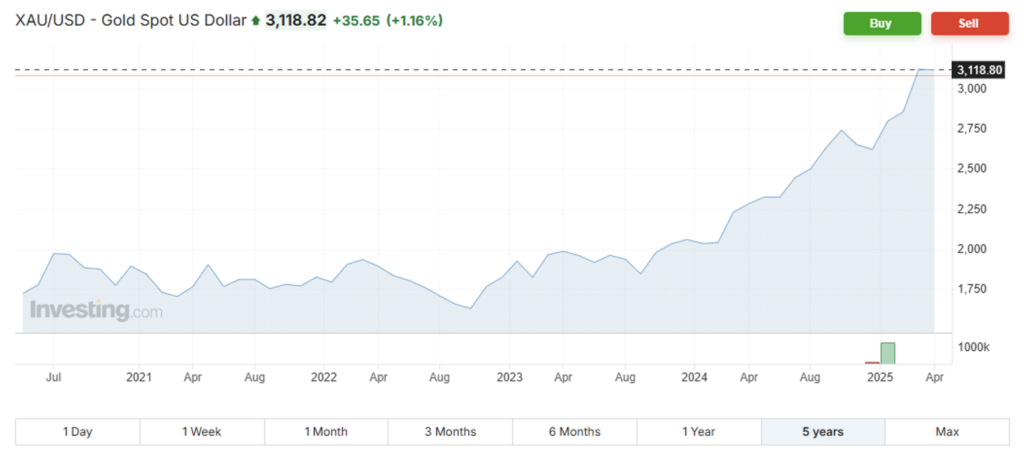Click the current price 3,118.82

click(295, 21)
